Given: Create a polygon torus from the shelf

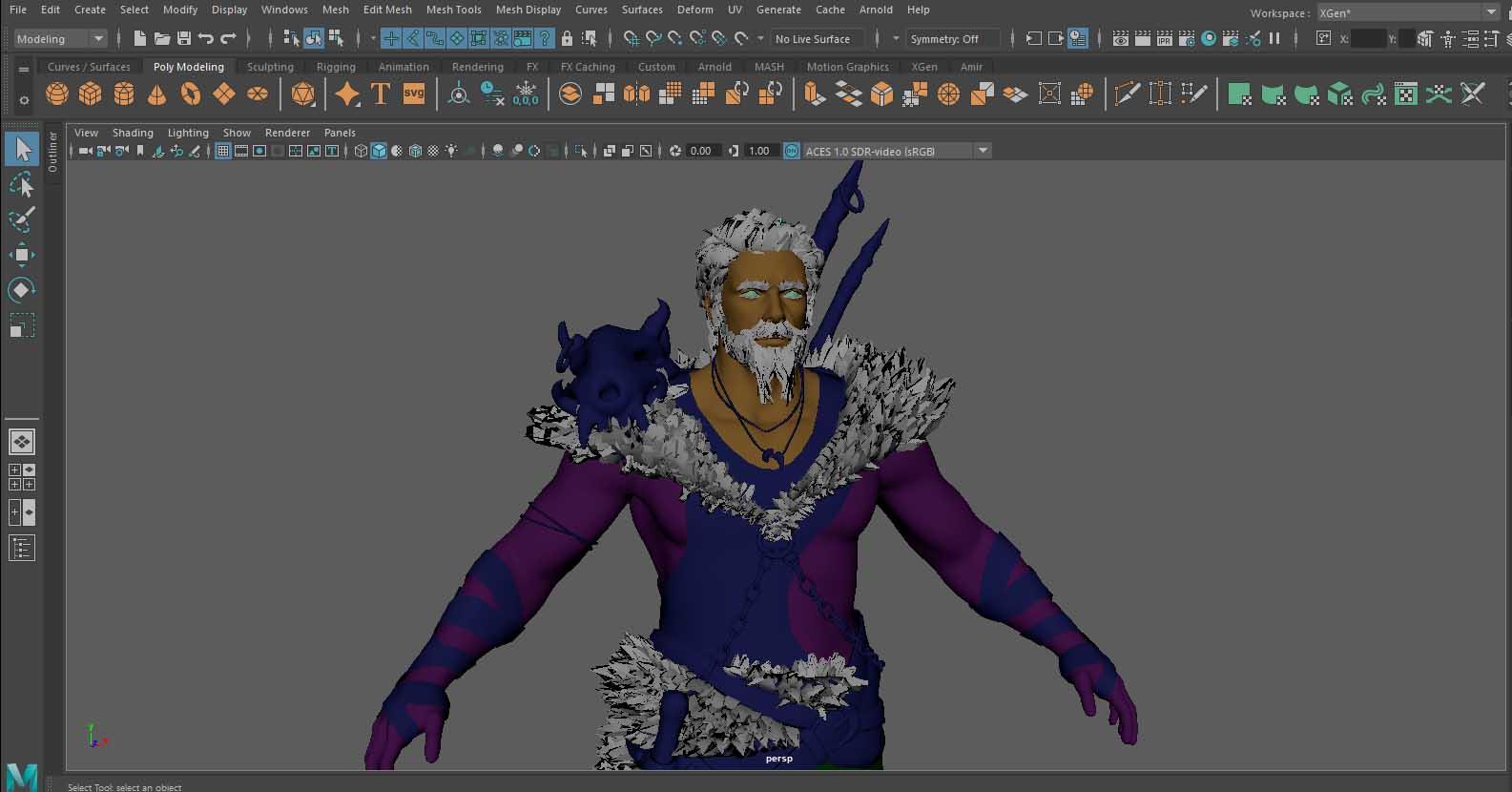Looking at the screenshot, I should pos(191,94).
